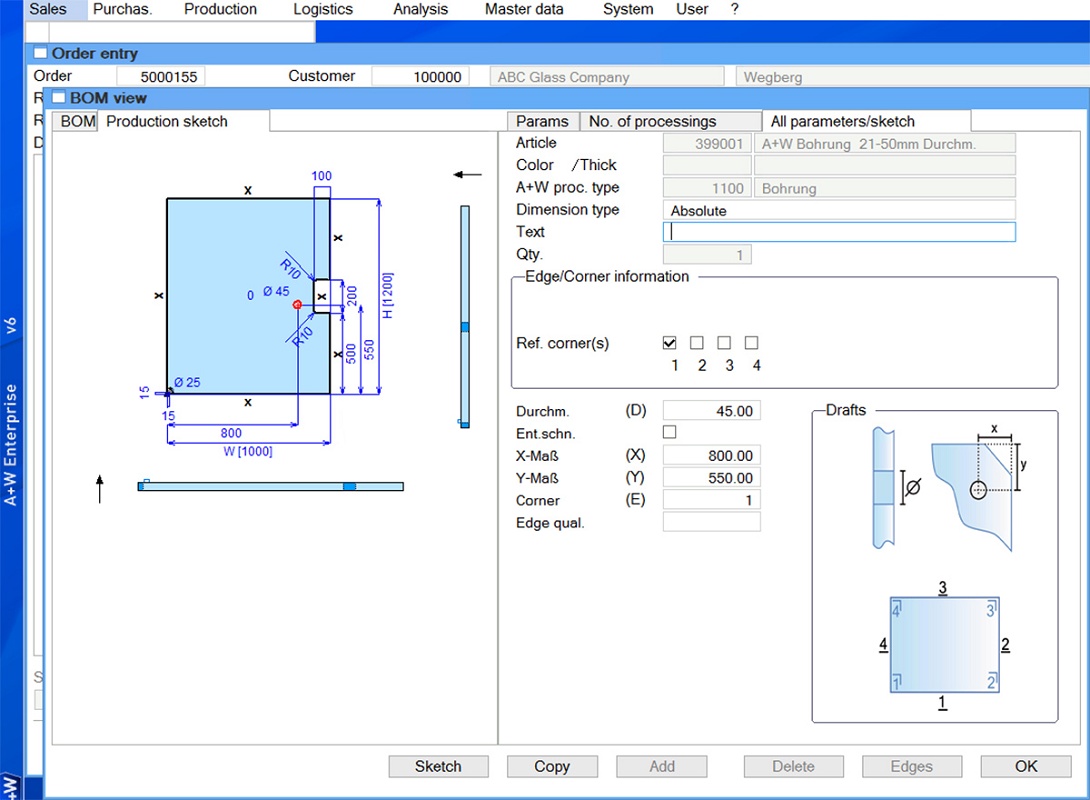1090x800 pixels.
Task: Uncheck reference corner 1 checkbox
Action: pos(670,343)
